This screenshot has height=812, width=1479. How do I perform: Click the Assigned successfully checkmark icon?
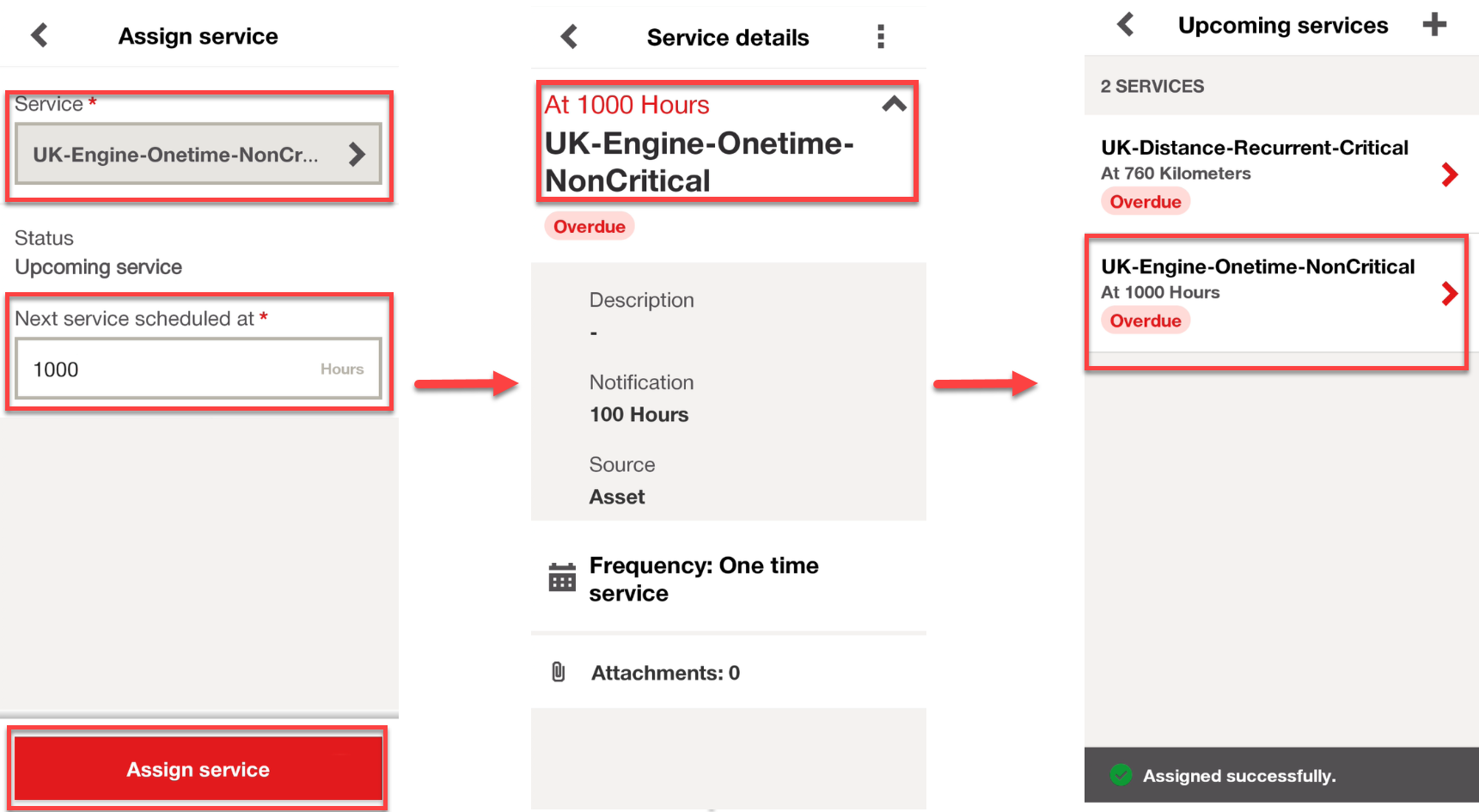(x=1121, y=775)
